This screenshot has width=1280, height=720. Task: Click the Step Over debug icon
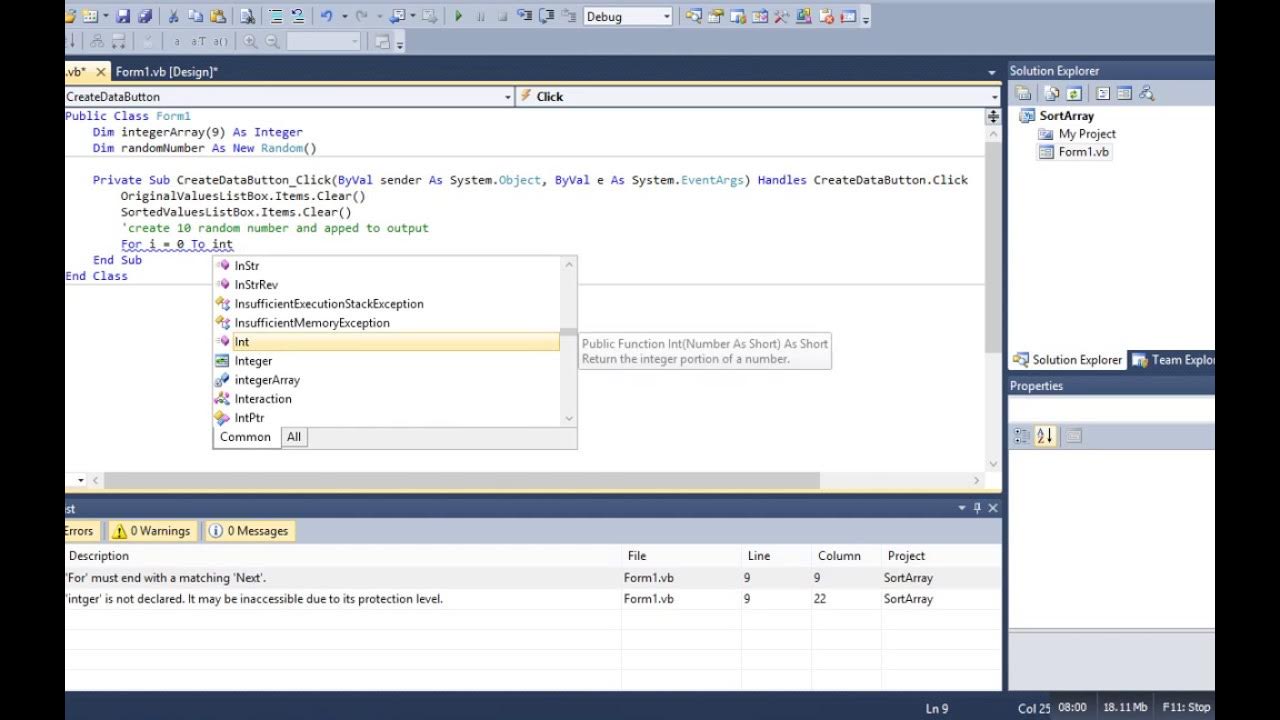(547, 17)
